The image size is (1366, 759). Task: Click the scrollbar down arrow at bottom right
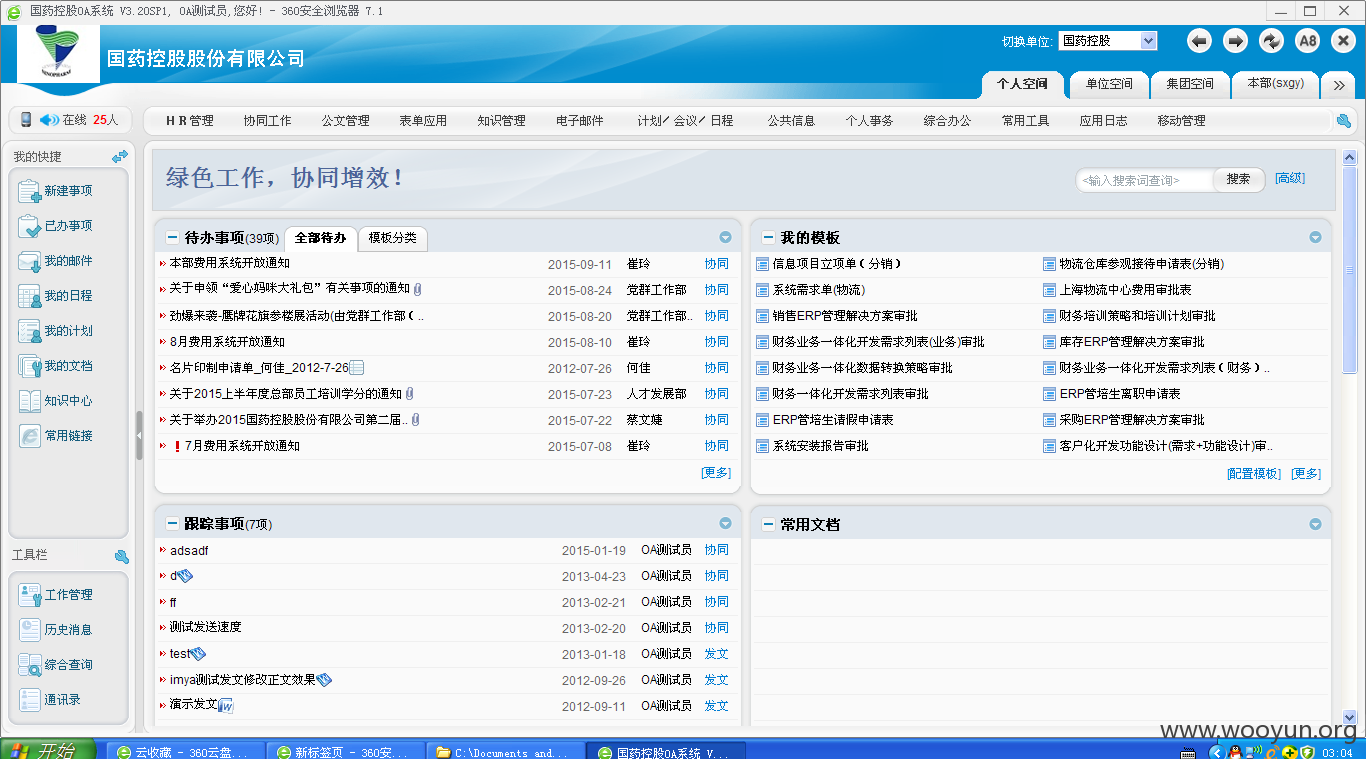(x=1349, y=718)
